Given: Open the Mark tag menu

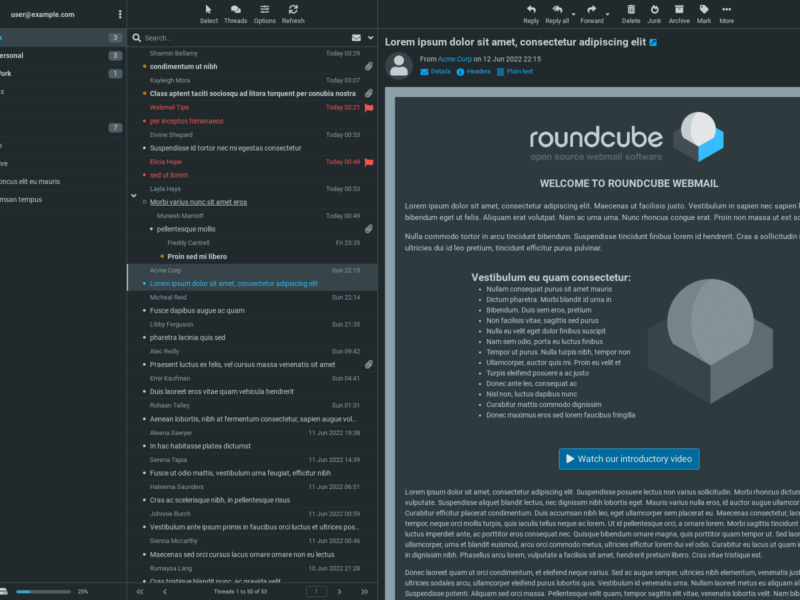Looking at the screenshot, I should 704,14.
